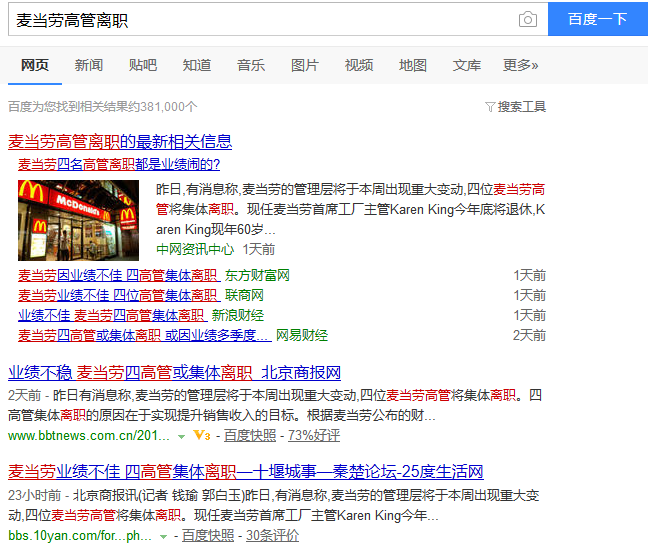
Task: Click the 新浪财经 source label
Action: pos(238,315)
